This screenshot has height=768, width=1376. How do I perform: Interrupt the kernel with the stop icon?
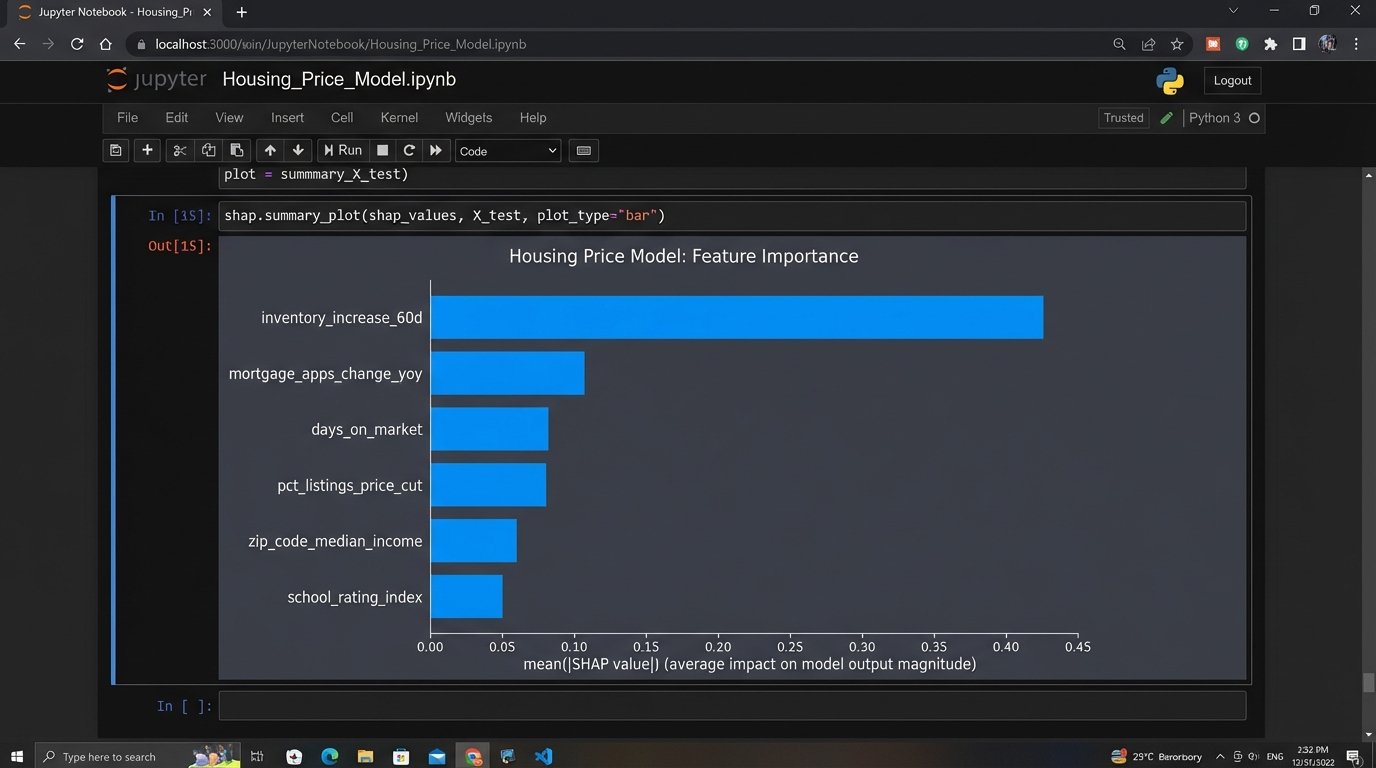[382, 150]
